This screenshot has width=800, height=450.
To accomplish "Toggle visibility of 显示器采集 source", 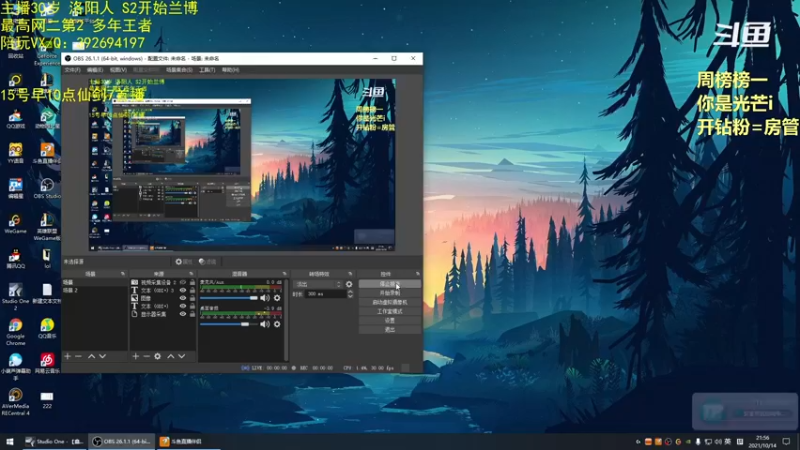I will [183, 314].
